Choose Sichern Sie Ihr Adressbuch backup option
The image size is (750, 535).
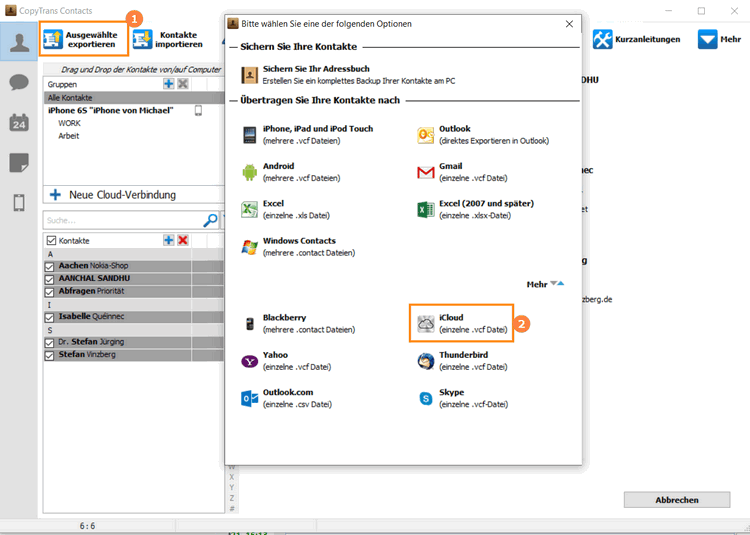coord(348,75)
